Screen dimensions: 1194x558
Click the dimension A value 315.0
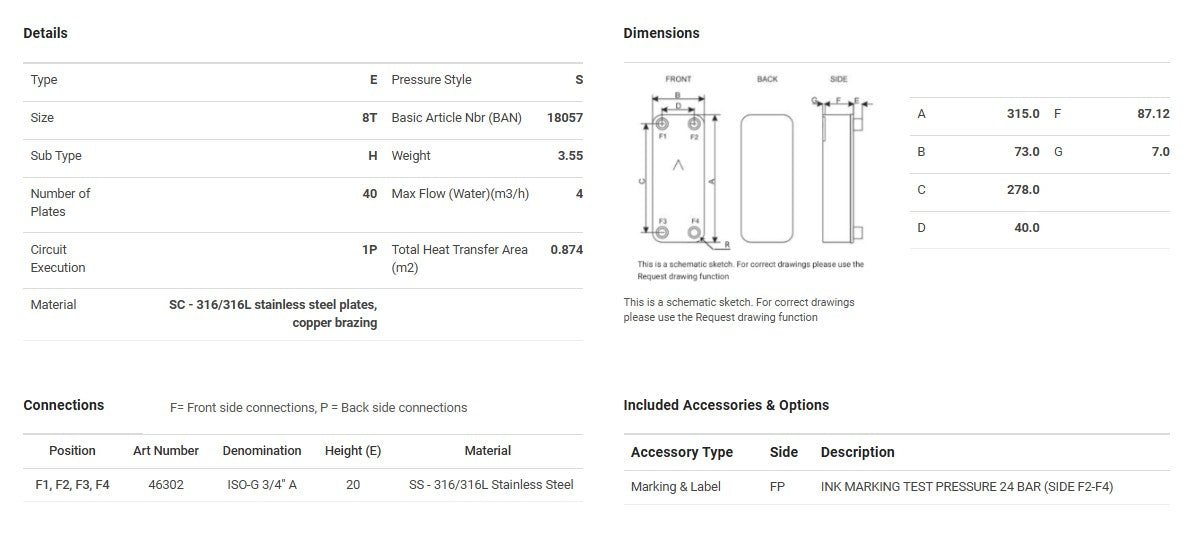coord(1022,114)
